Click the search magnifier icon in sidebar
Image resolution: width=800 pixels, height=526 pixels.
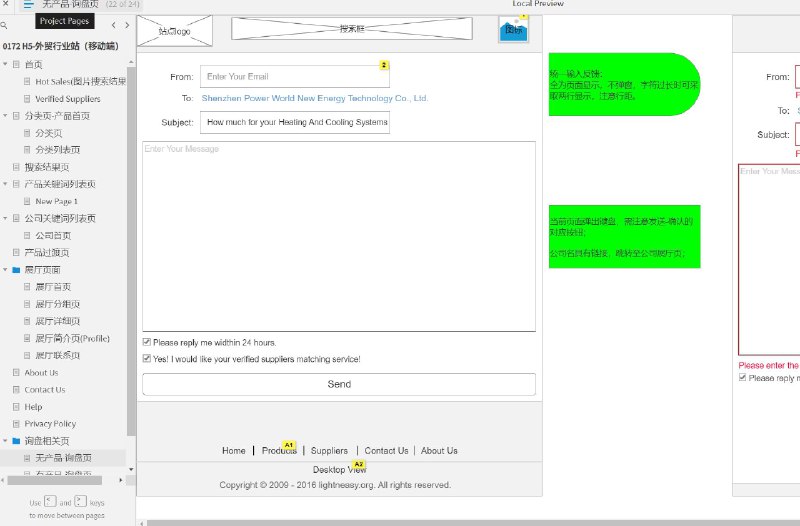[4, 25]
